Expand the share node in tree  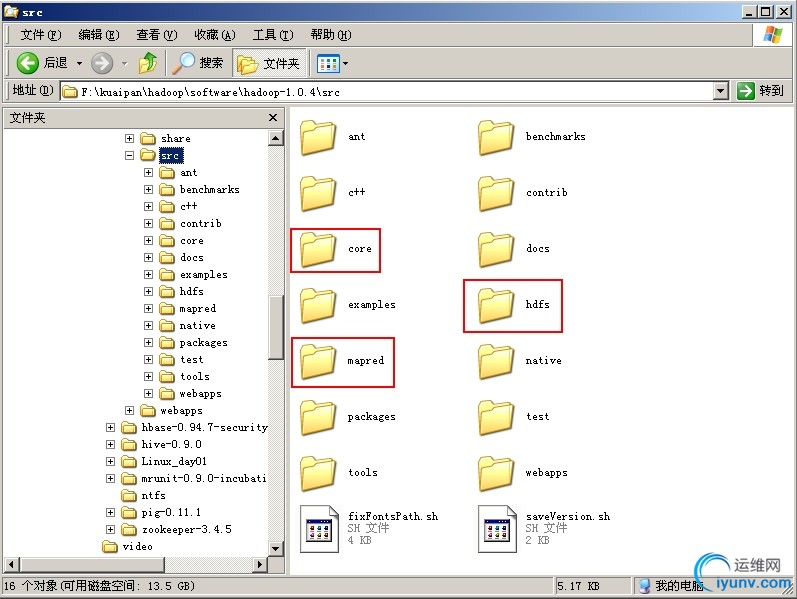click(x=129, y=138)
